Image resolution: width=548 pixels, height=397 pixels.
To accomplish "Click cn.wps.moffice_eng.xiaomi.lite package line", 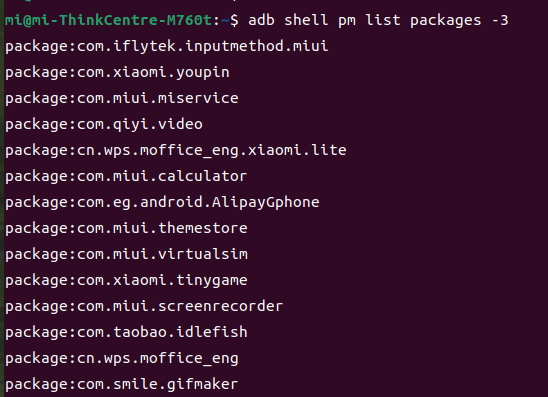I will coord(176,151).
